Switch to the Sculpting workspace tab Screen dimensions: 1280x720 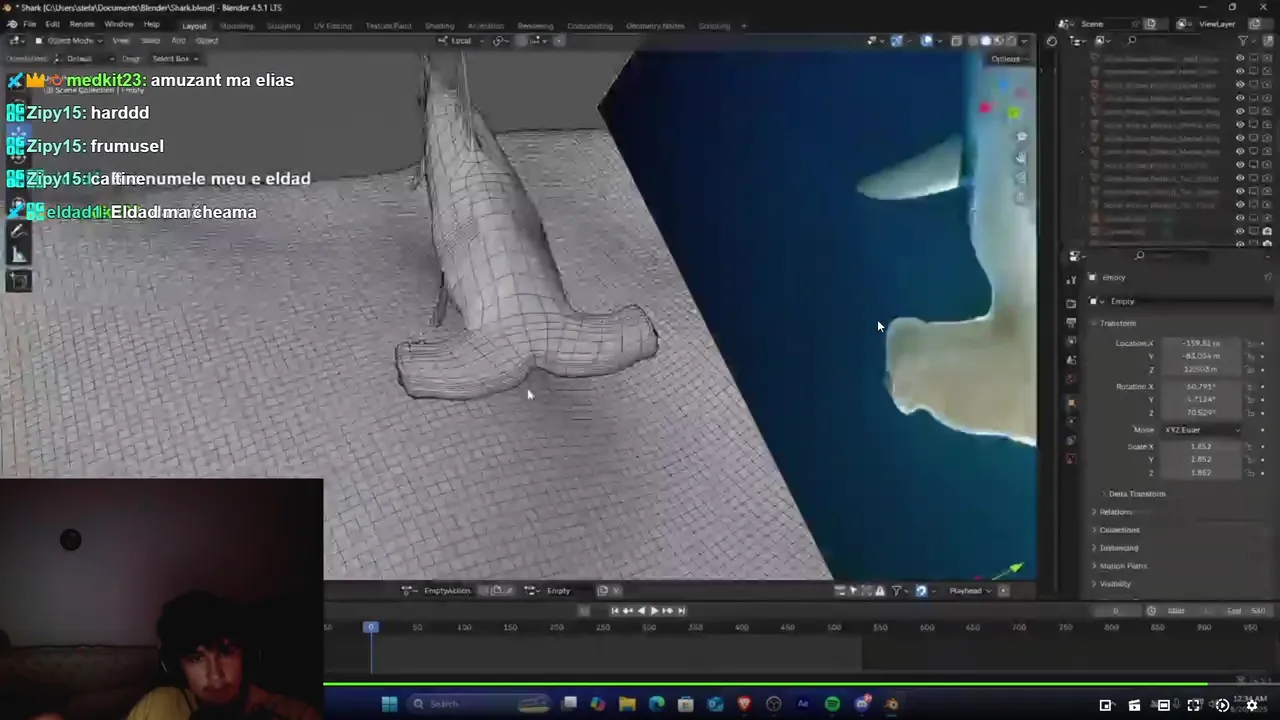(283, 26)
